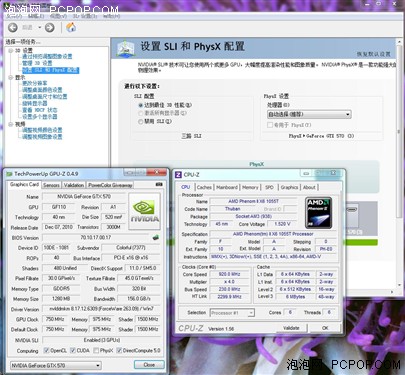Click the AMD Phenom II logo in CPU-Z
The image size is (405, 375).
tap(318, 213)
